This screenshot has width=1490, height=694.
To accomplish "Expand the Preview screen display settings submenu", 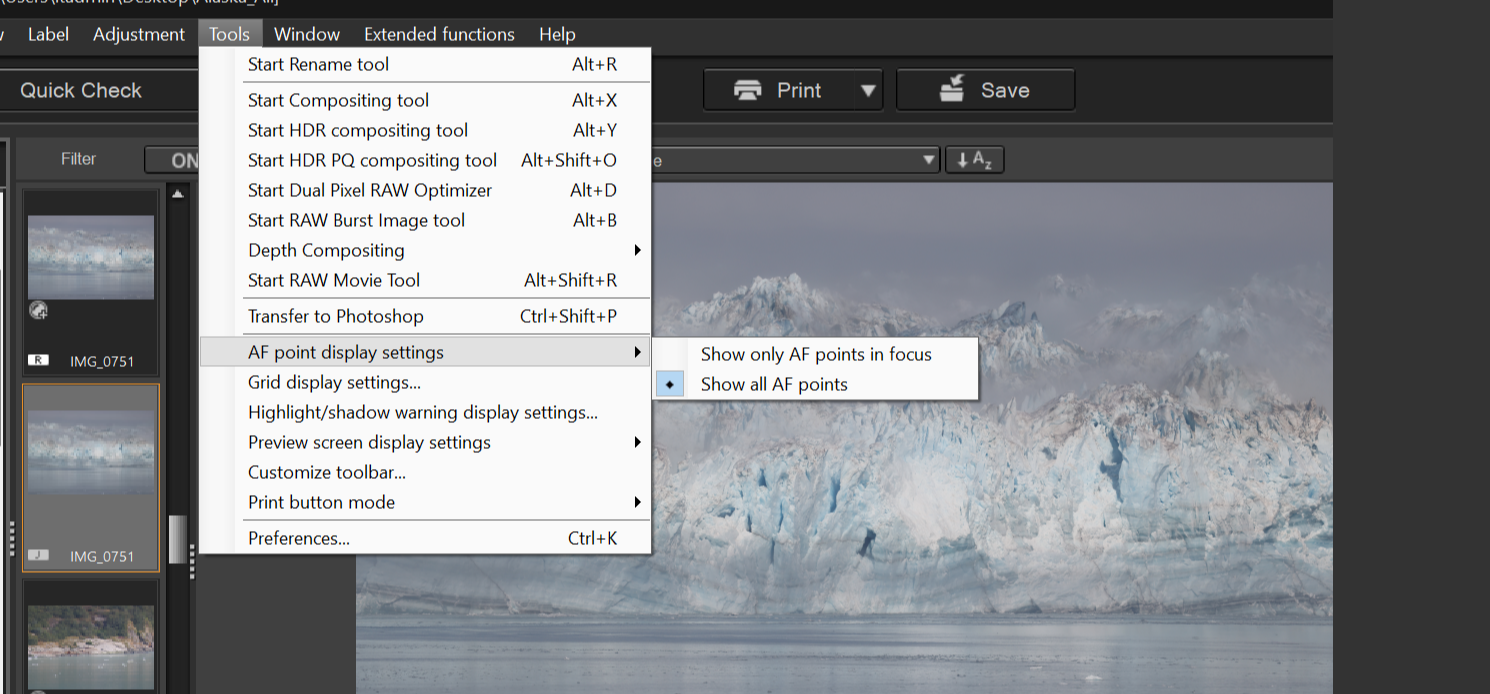I will 370,442.
